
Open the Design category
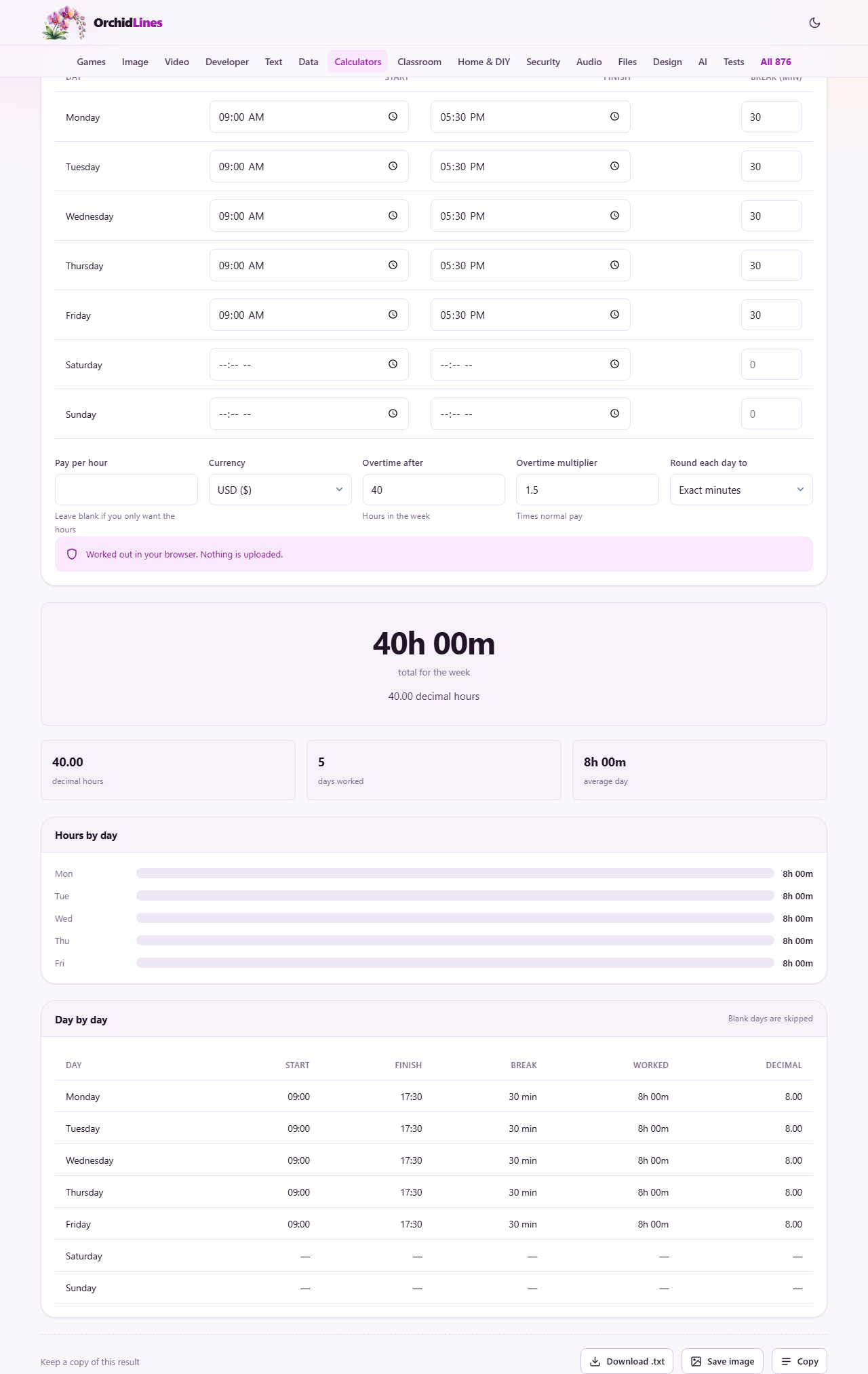(x=667, y=62)
